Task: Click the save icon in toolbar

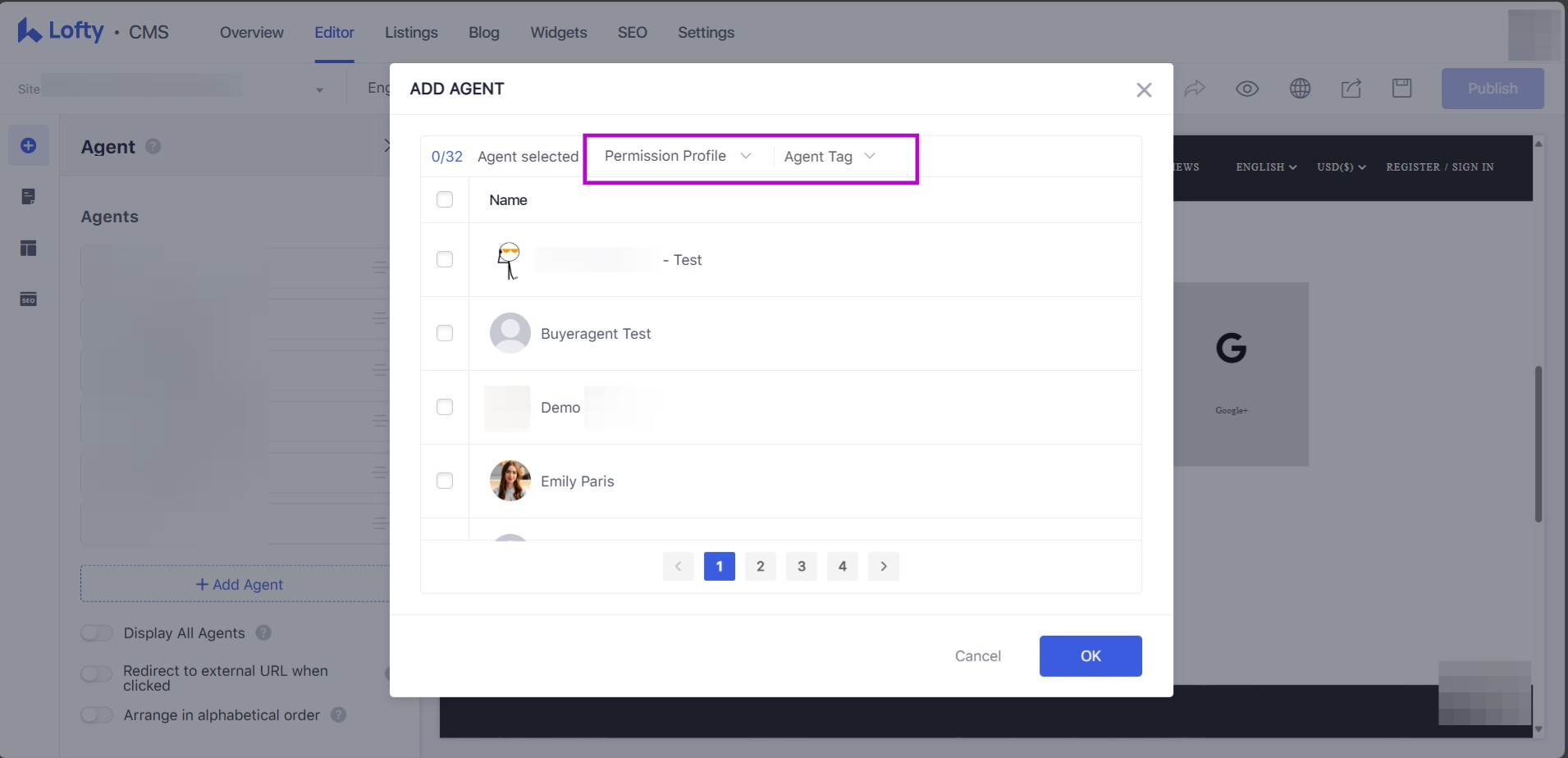Action: pos(1402,89)
